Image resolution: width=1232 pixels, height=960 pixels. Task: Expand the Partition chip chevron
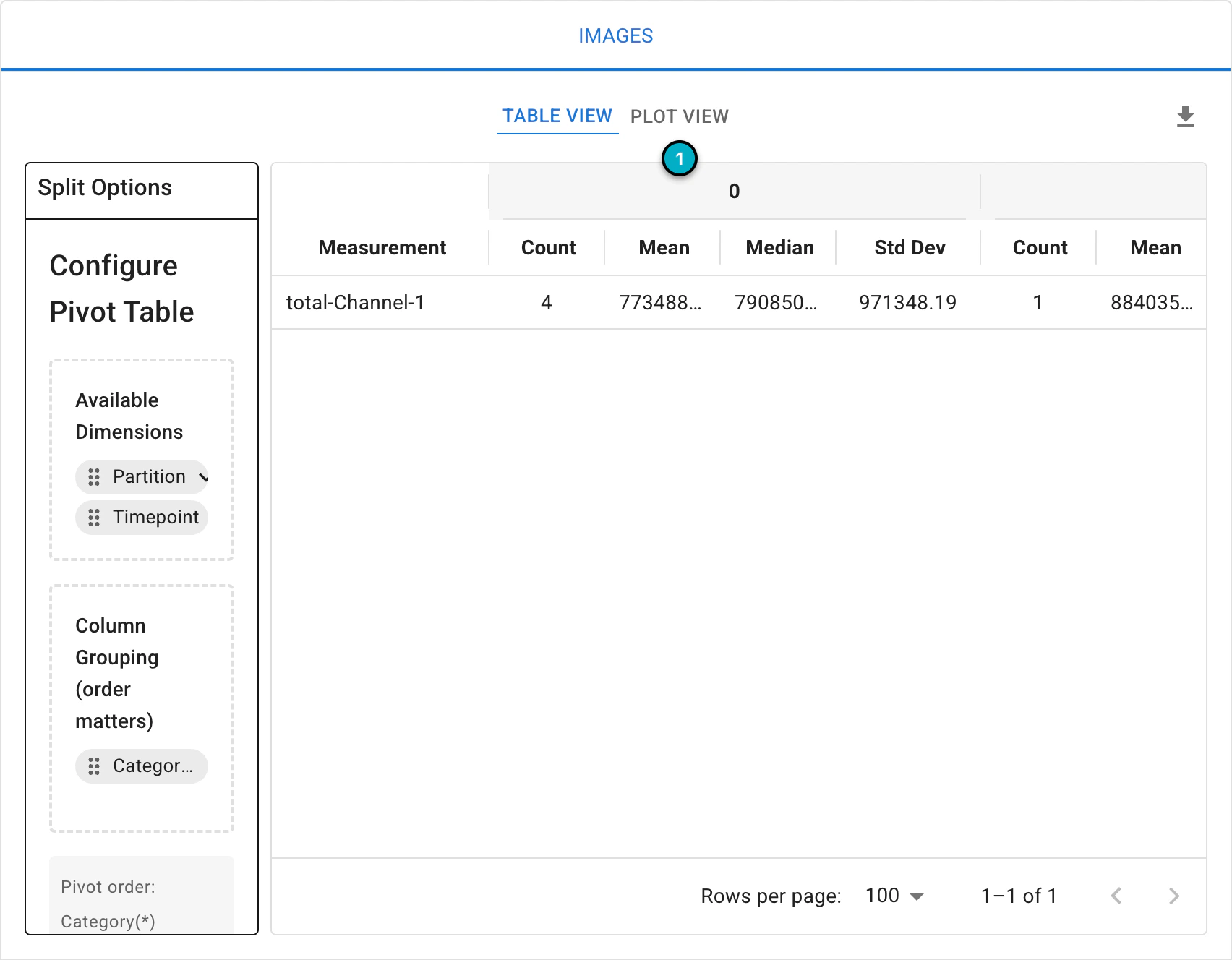click(203, 477)
